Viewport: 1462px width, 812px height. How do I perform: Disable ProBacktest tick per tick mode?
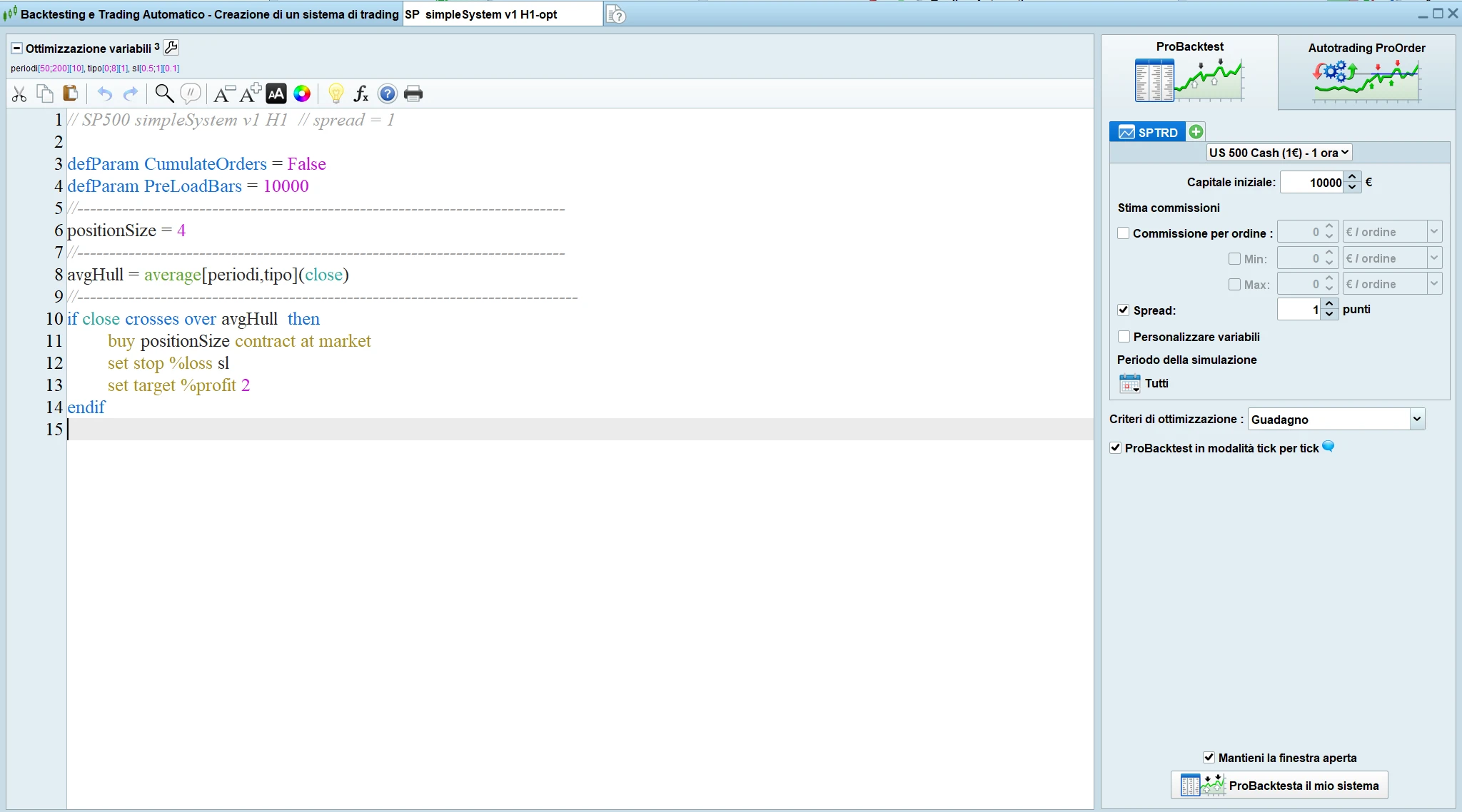[x=1116, y=447]
